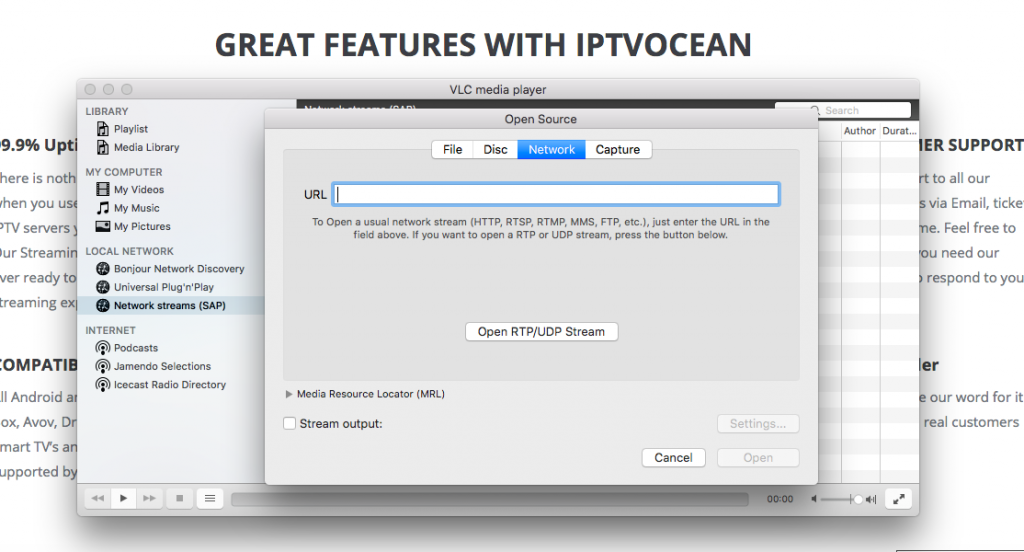Viewport: 1024px width, 552px height.
Task: Click the Duration column header
Action: click(x=899, y=131)
